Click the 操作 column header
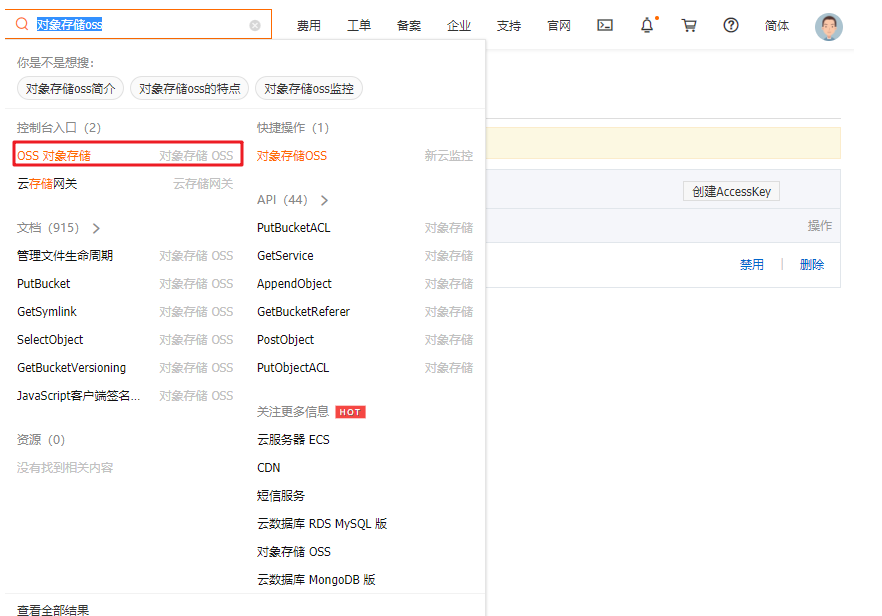 click(820, 226)
